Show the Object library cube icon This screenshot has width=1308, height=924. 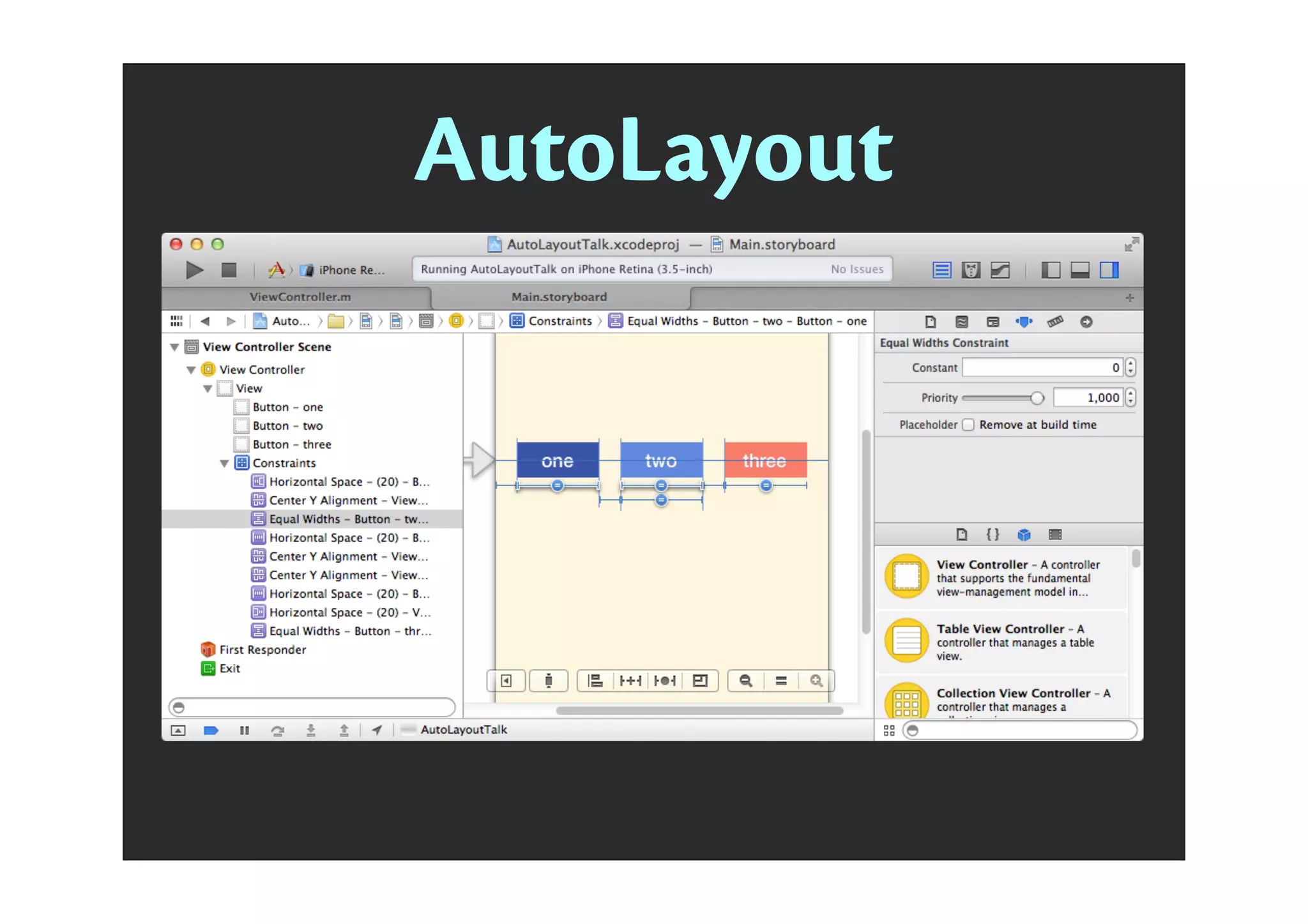click(x=1024, y=535)
